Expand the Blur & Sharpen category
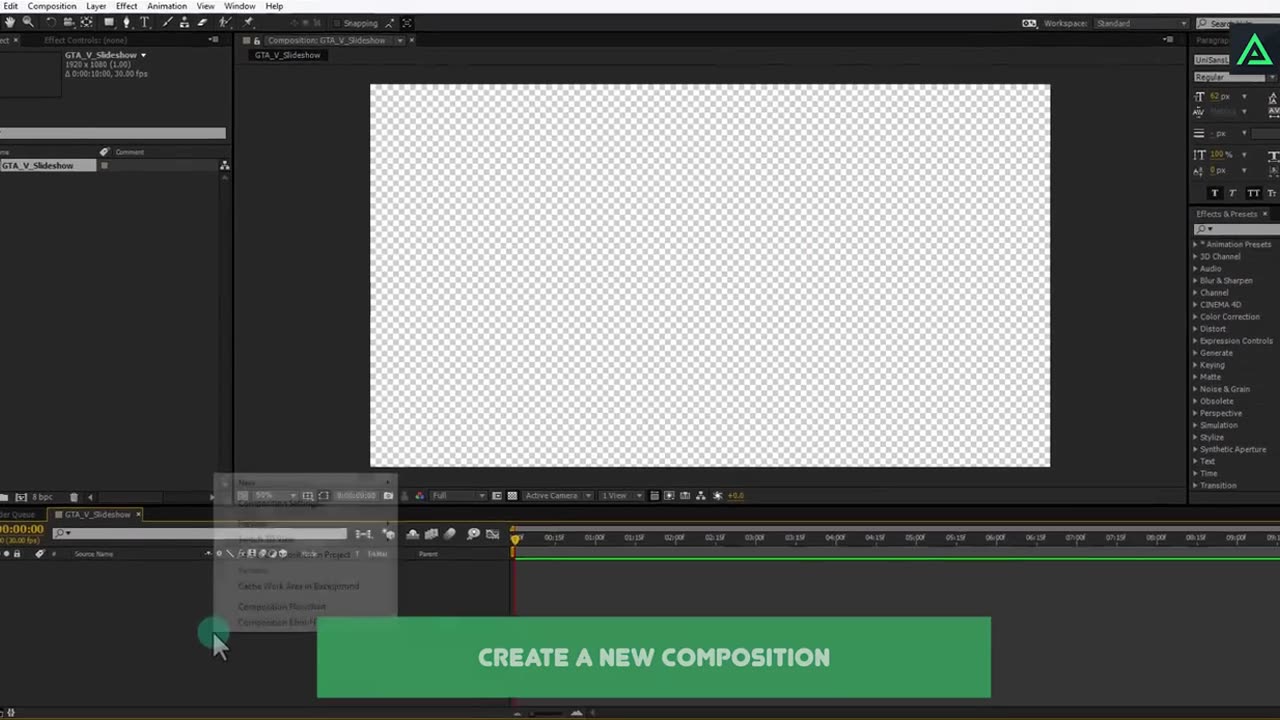 [x=1195, y=280]
